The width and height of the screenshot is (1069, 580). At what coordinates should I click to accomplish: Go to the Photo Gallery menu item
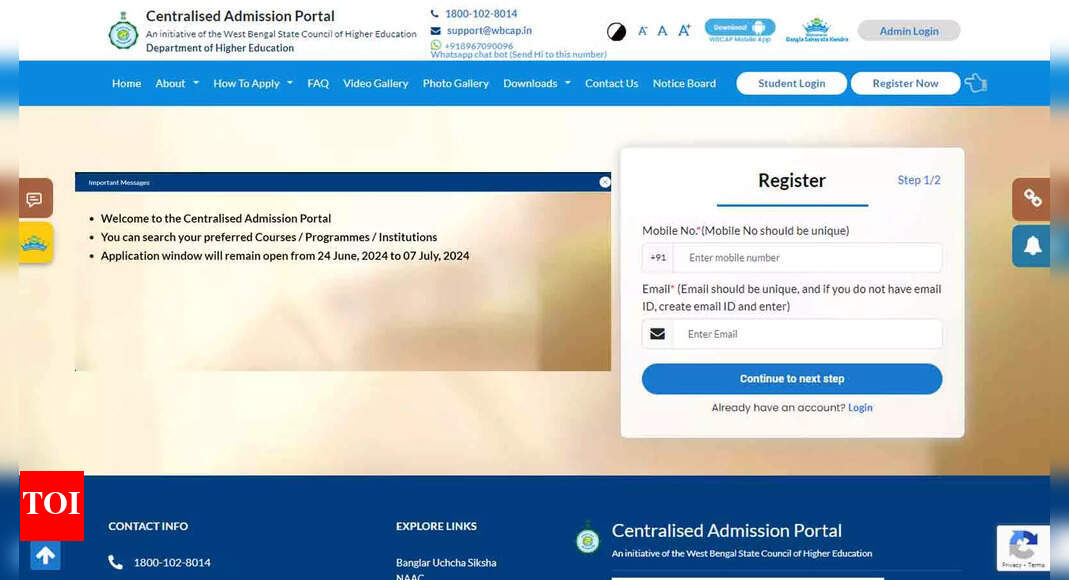(455, 83)
